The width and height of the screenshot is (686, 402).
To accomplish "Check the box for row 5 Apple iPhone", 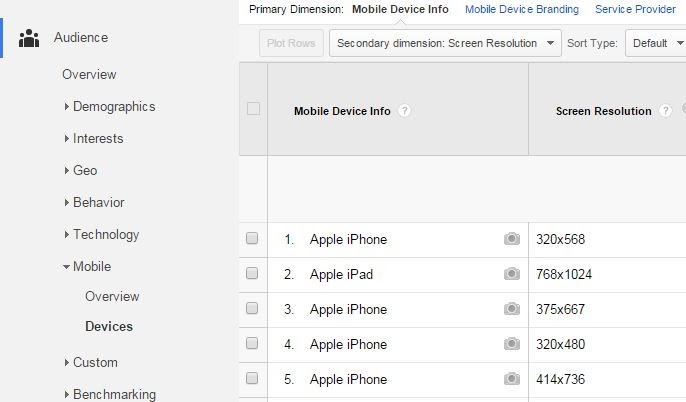I will [x=252, y=378].
